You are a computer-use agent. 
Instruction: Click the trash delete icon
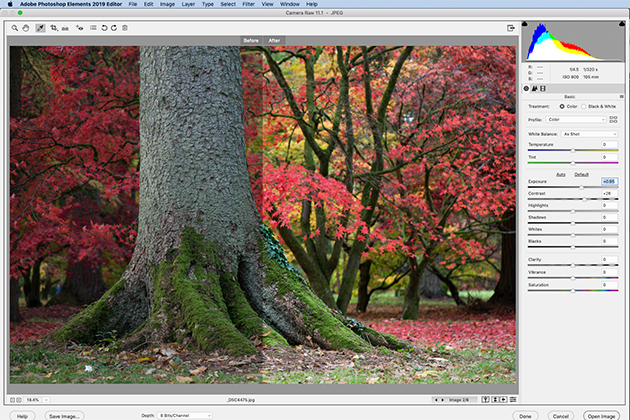click(x=125, y=28)
